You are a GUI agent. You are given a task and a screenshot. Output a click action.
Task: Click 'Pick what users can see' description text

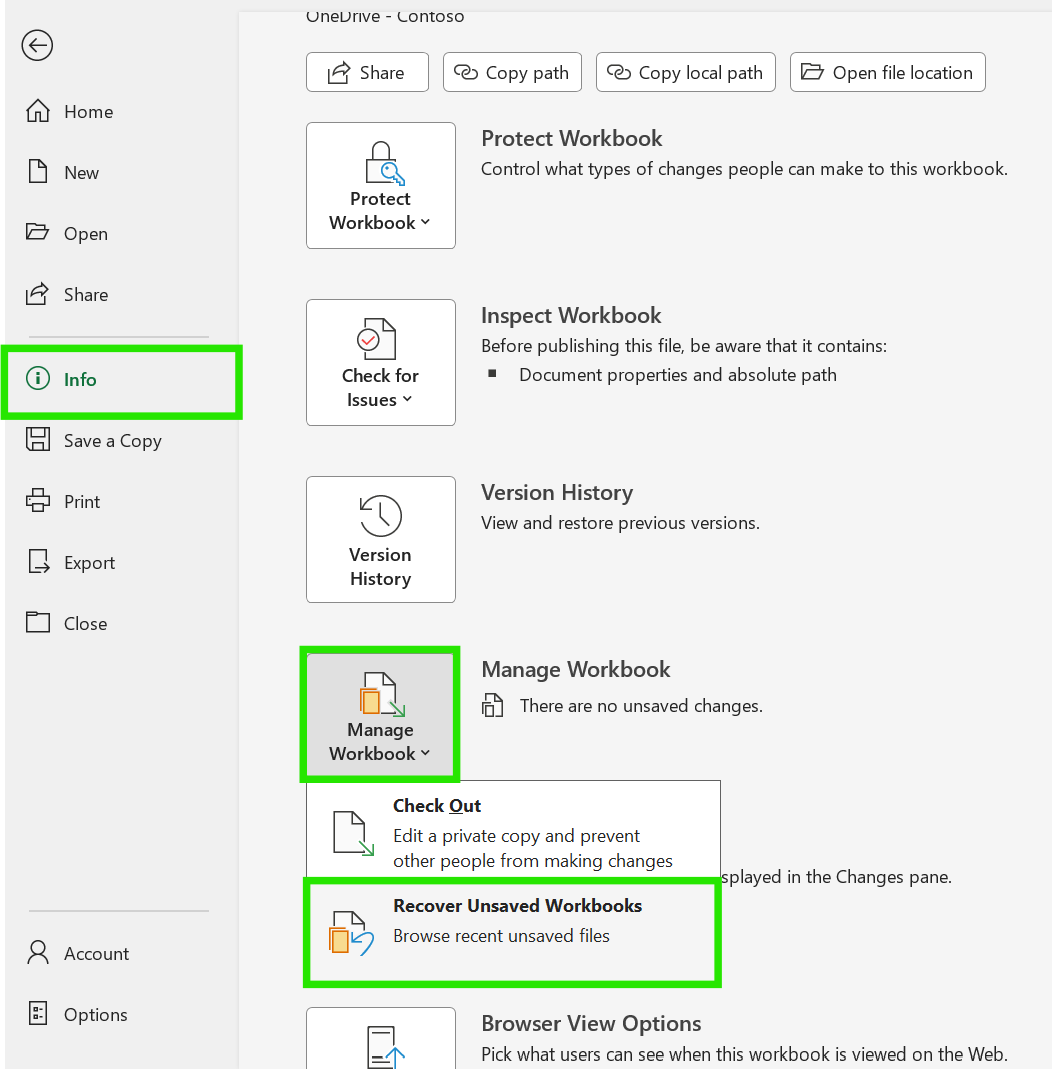[x=744, y=1054]
